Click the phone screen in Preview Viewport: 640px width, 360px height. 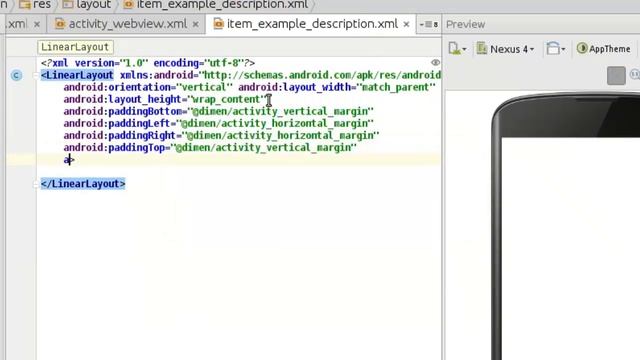pos(571,249)
